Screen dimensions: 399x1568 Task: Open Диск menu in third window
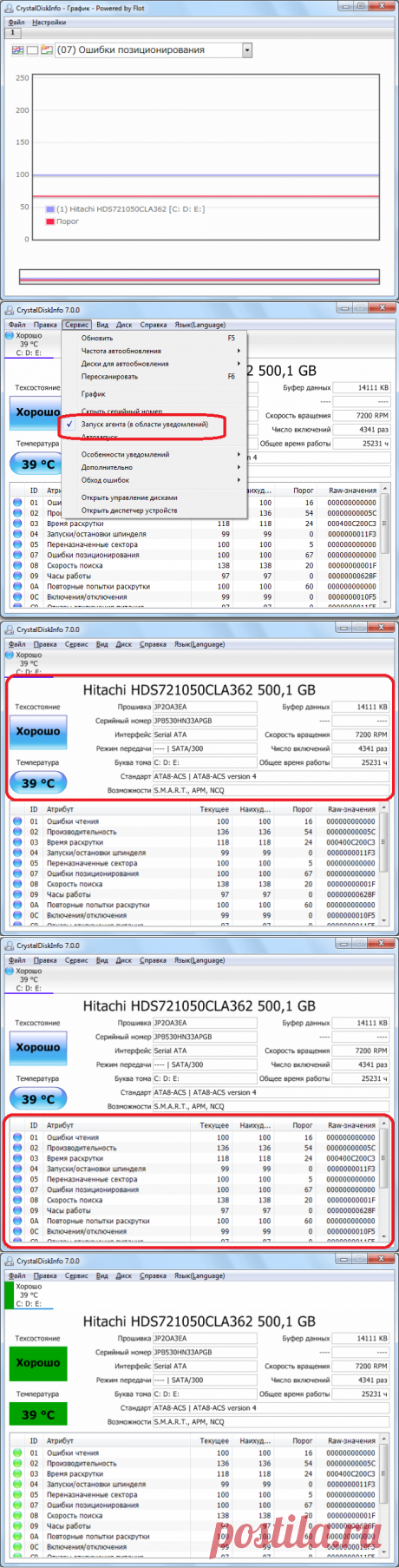pyautogui.click(x=124, y=644)
